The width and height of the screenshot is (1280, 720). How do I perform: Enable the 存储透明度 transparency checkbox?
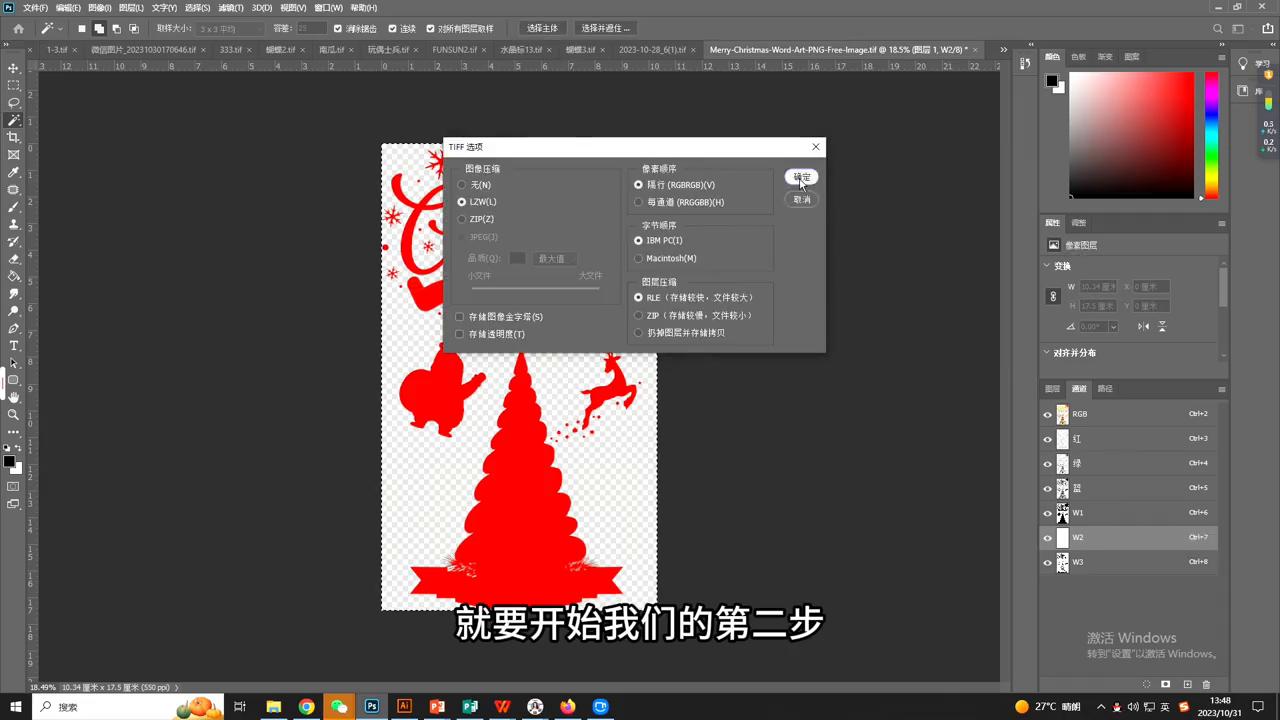[x=460, y=334]
